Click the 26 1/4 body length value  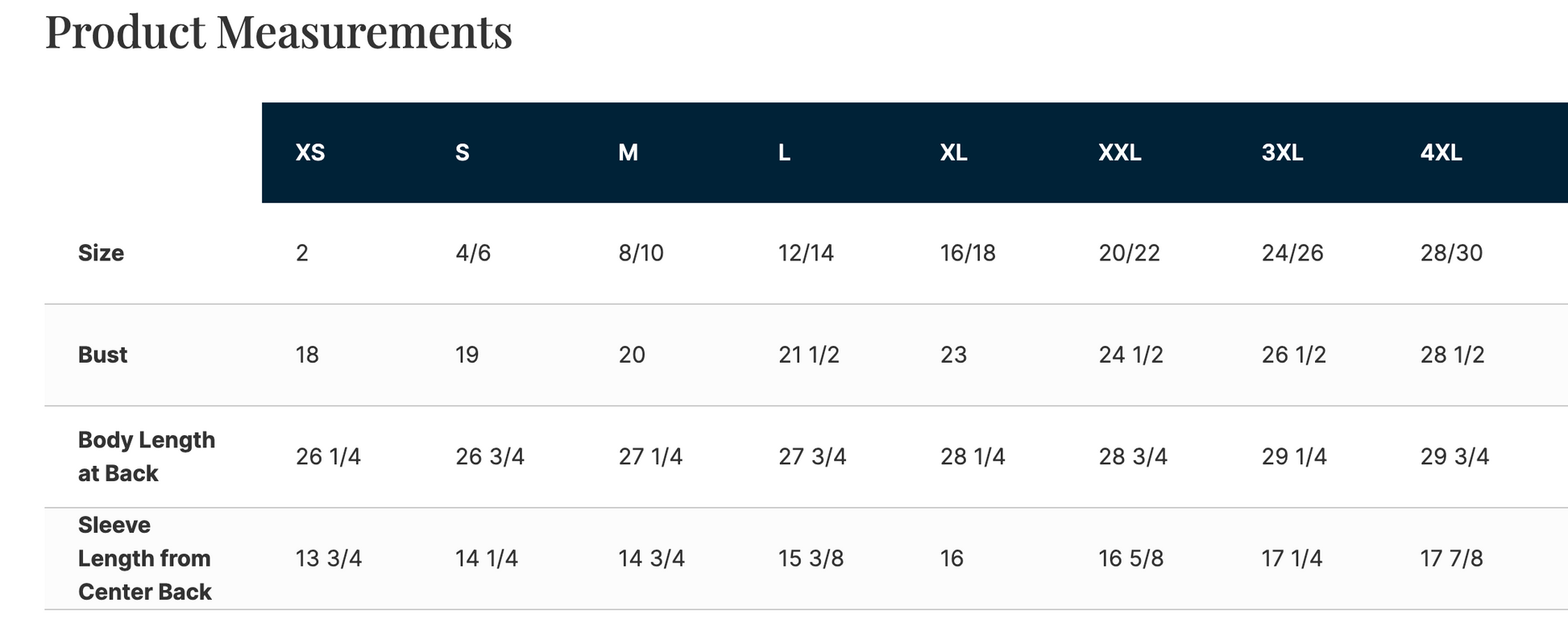[328, 457]
